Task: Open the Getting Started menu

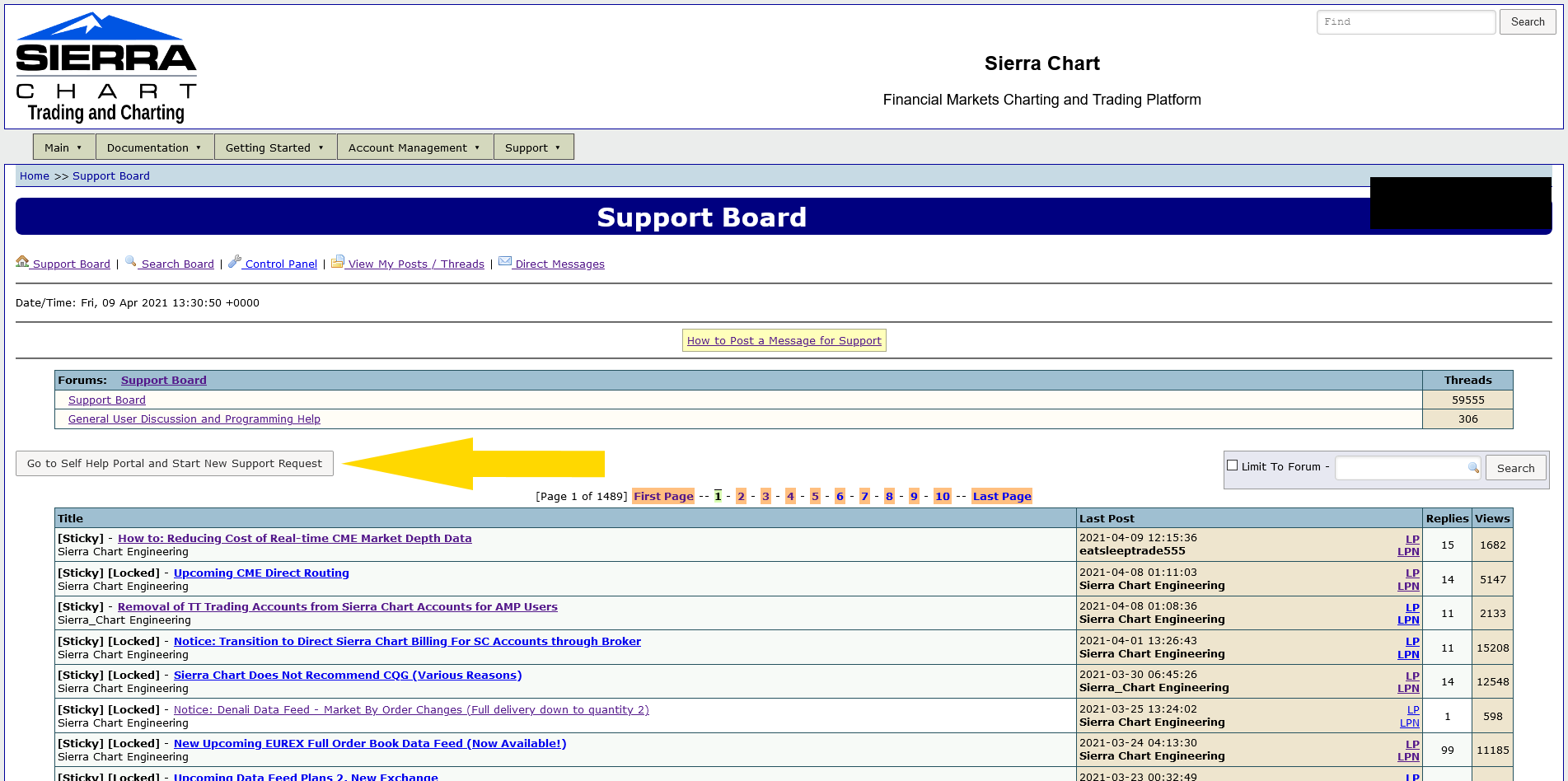Action: point(276,147)
